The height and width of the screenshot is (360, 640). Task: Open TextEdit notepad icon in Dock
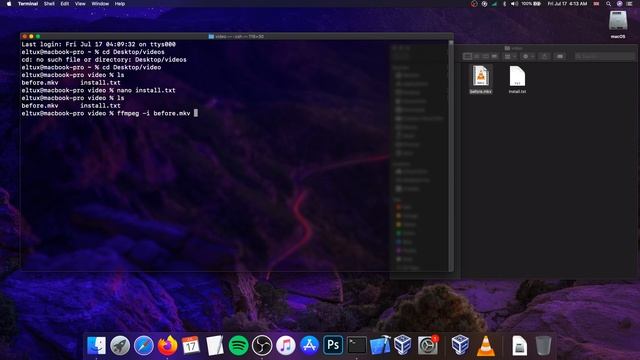tap(214, 345)
